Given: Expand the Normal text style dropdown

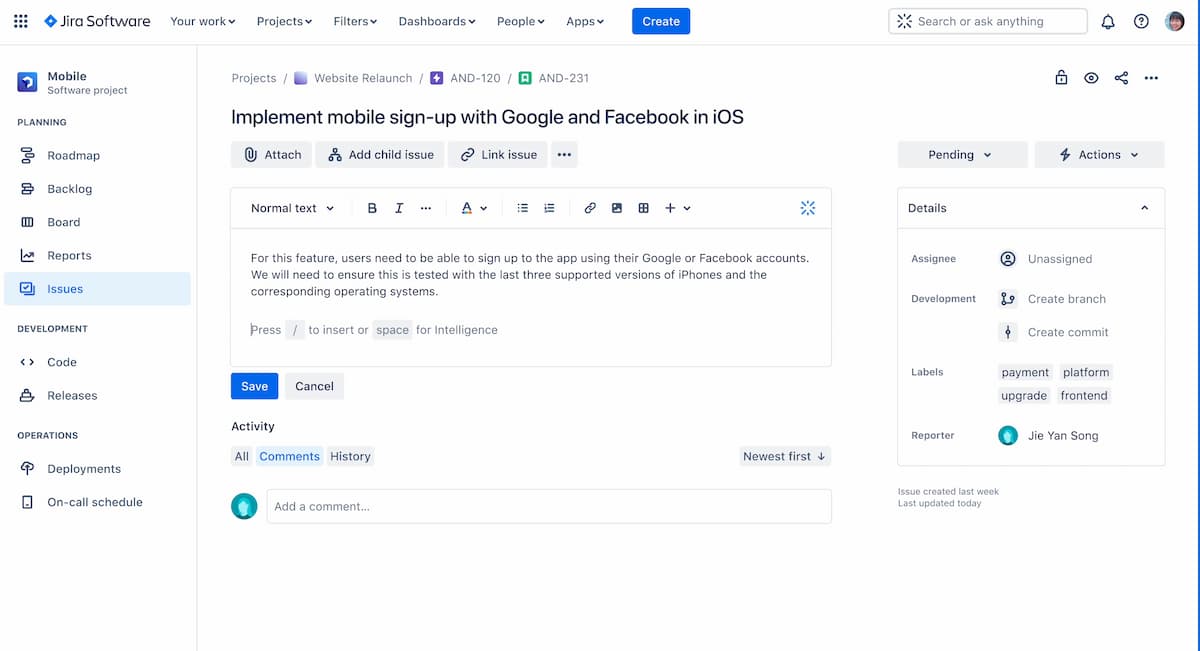Looking at the screenshot, I should click(292, 208).
